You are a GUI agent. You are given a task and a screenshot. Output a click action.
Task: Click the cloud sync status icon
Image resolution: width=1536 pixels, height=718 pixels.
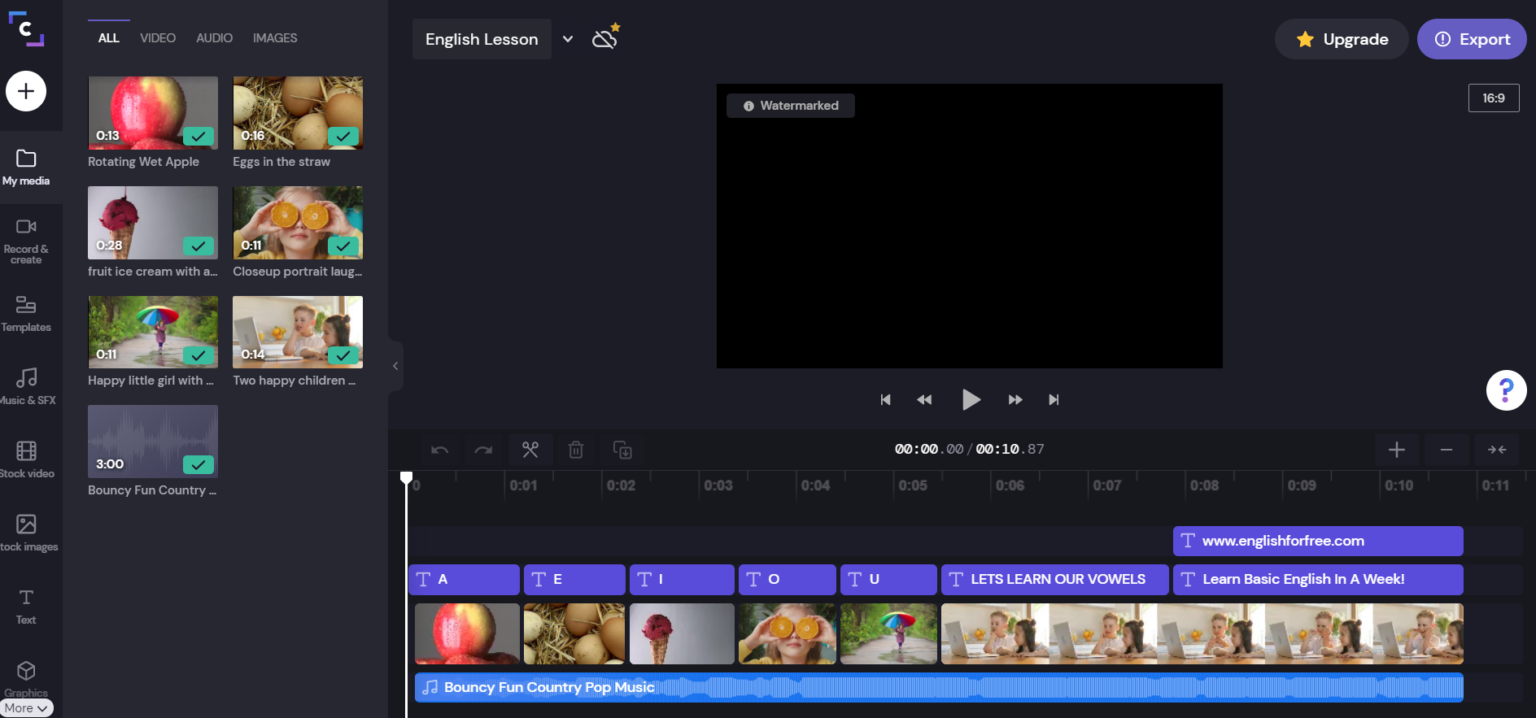point(605,39)
